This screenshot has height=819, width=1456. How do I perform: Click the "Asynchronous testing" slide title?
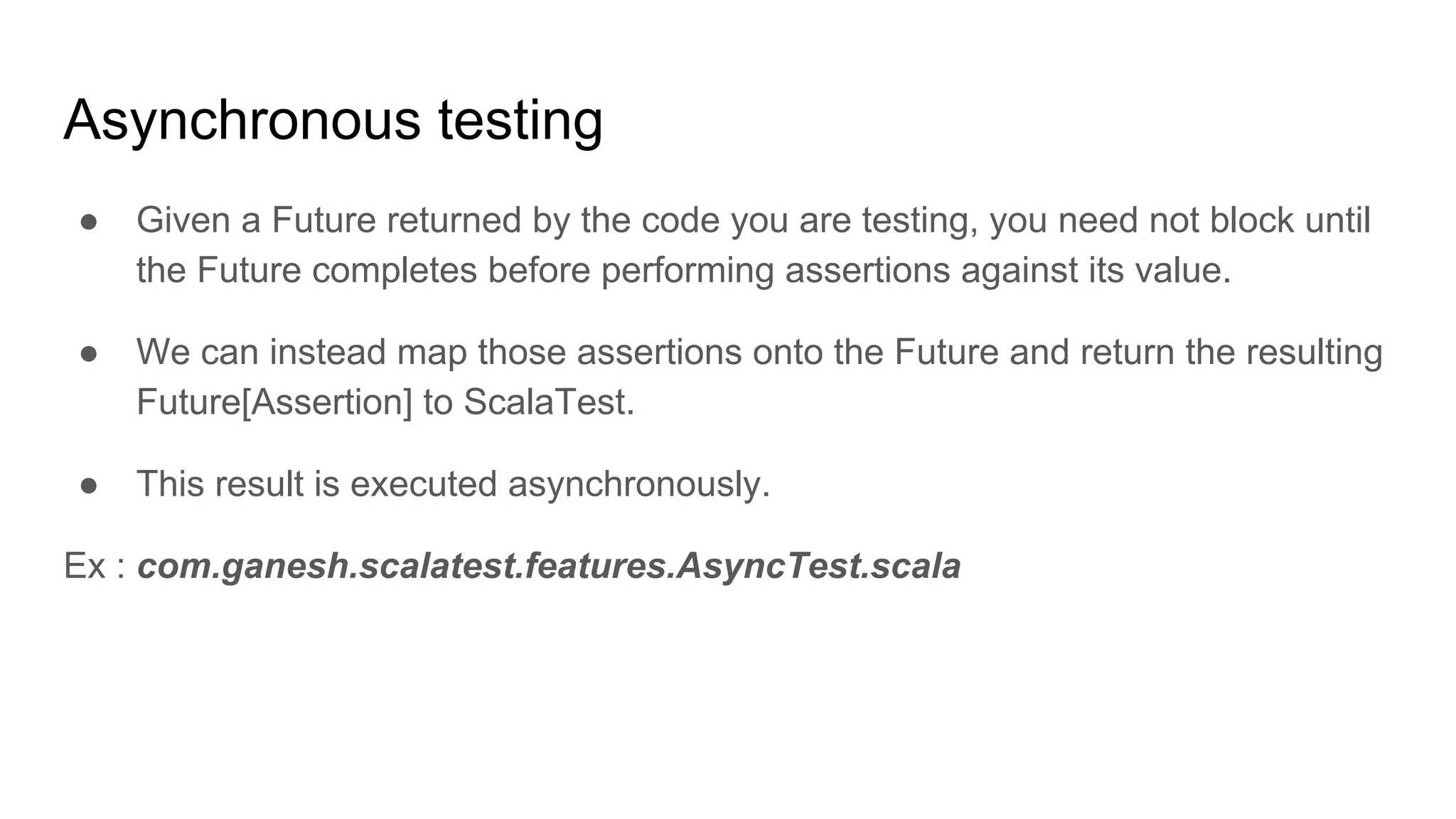(x=333, y=120)
